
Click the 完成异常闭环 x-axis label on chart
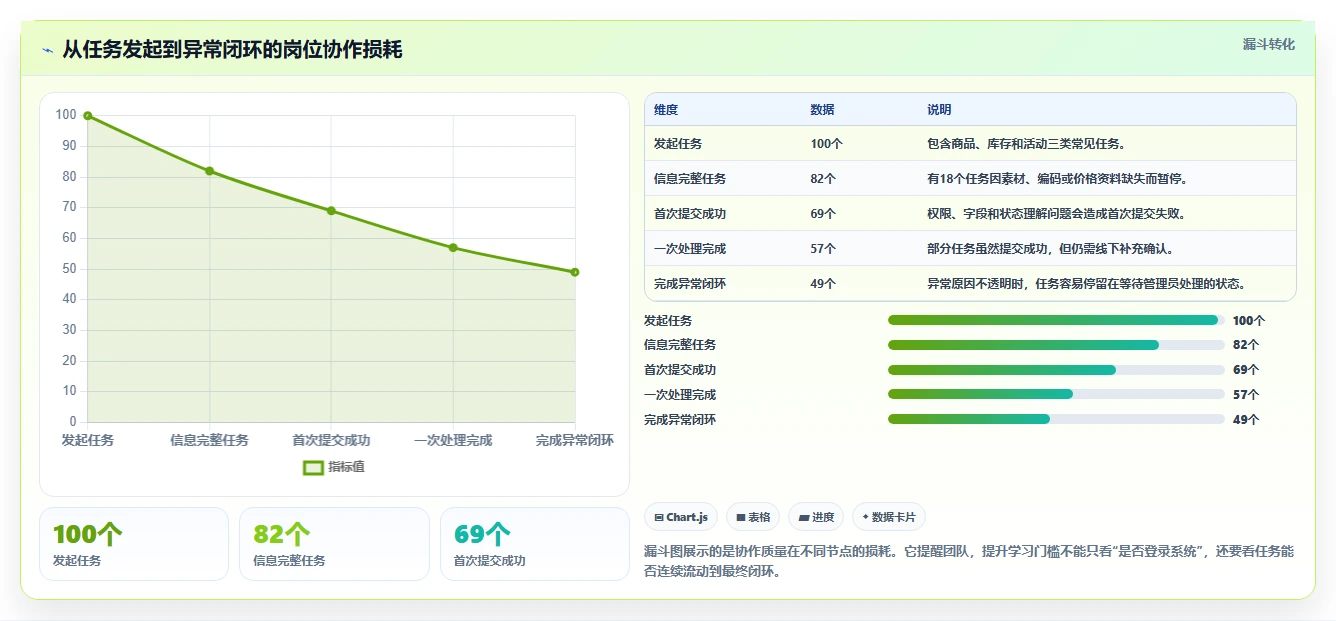pyautogui.click(x=575, y=440)
